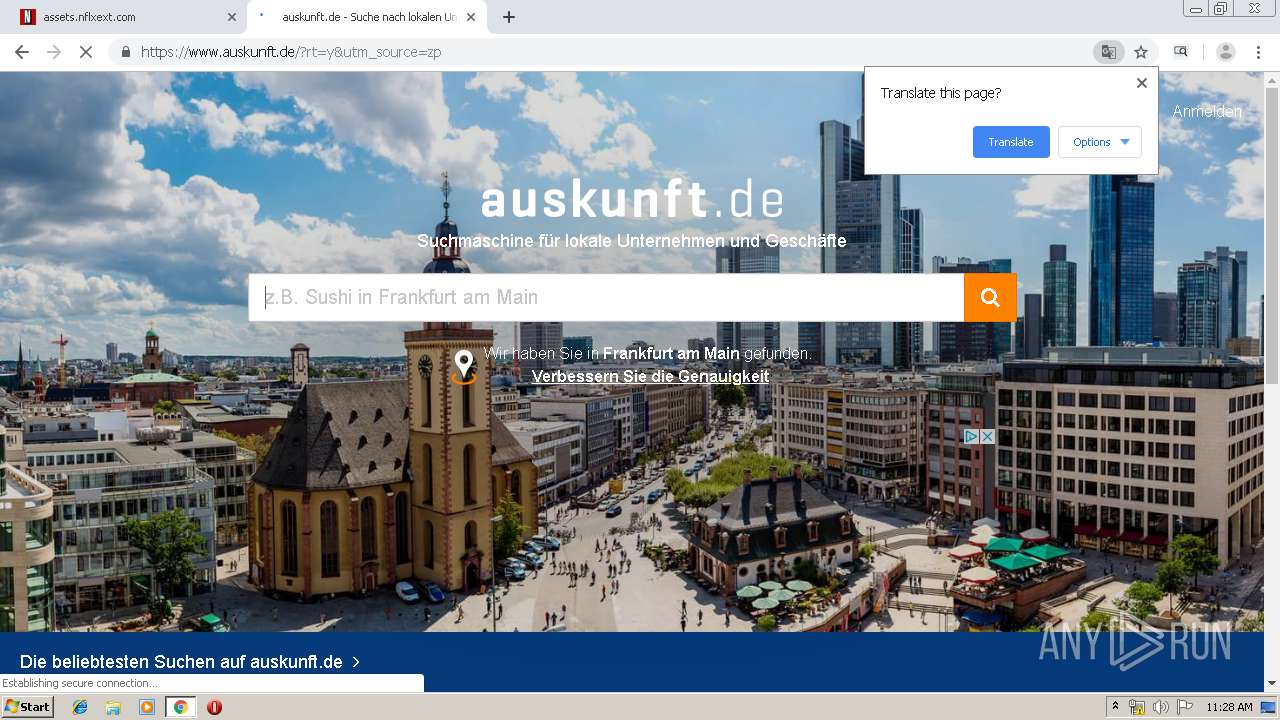
Task: Click the location pin icon
Action: pos(464,367)
